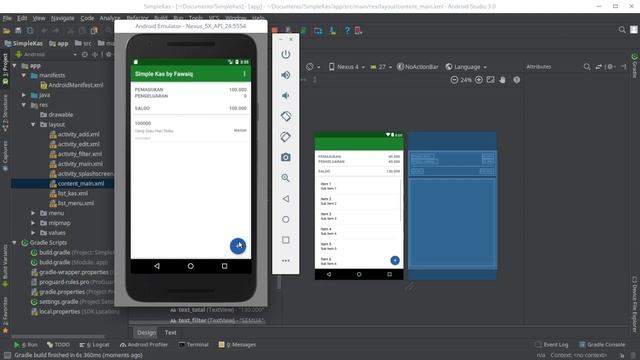Open Project panel gear settings icon

109,54
